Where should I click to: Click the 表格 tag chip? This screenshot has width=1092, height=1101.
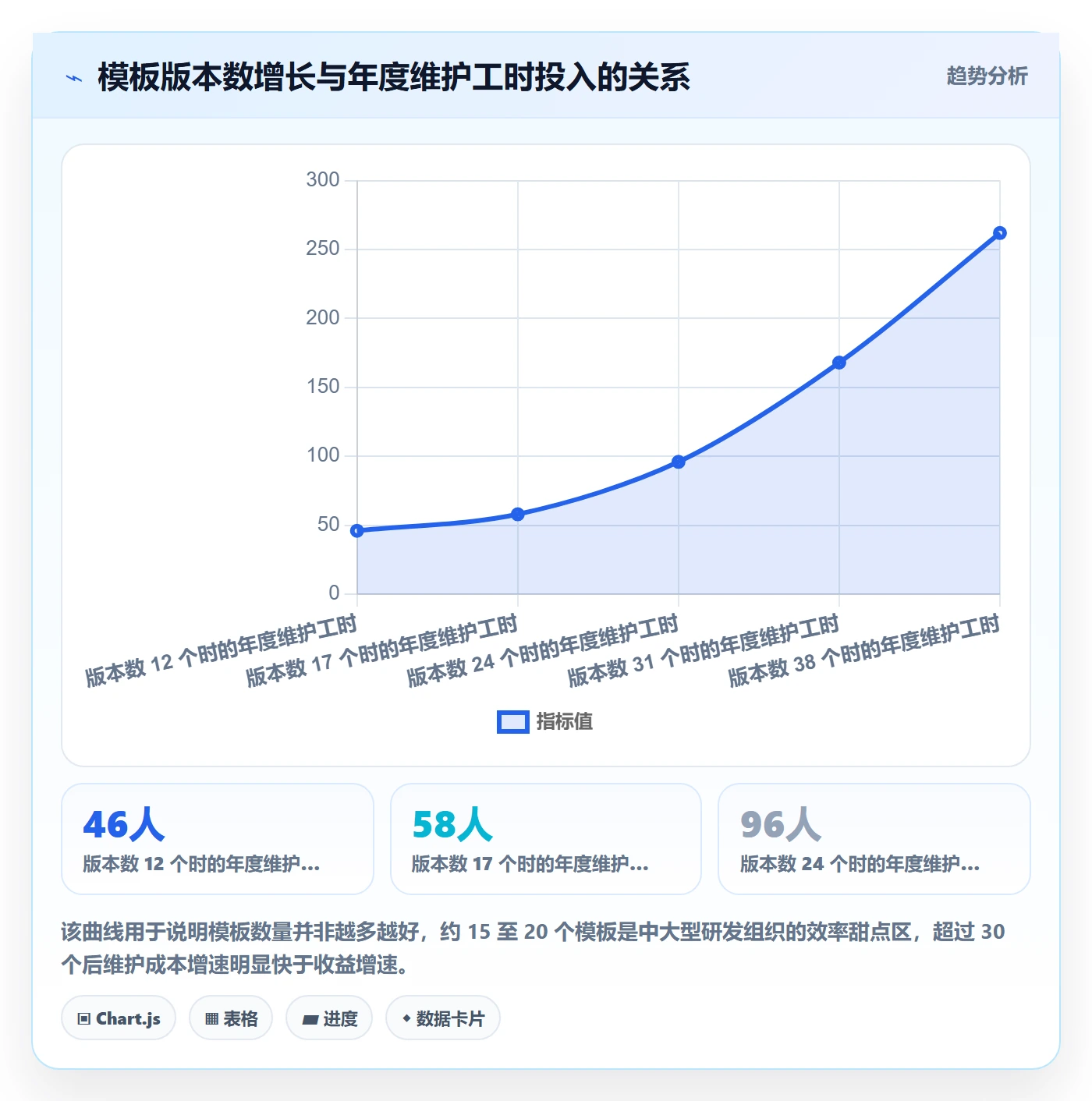tap(231, 1018)
